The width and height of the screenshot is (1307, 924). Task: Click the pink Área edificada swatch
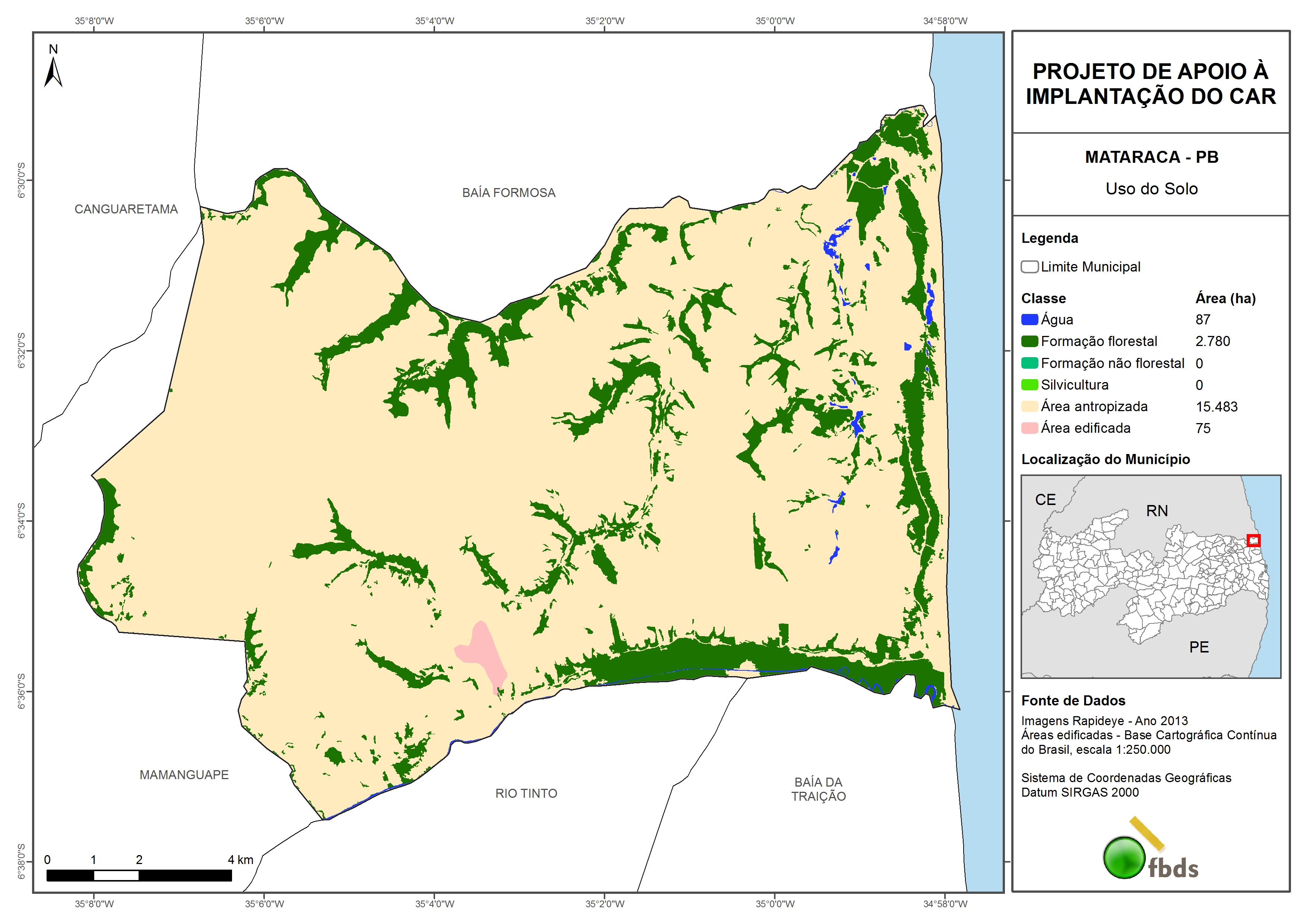[1029, 428]
